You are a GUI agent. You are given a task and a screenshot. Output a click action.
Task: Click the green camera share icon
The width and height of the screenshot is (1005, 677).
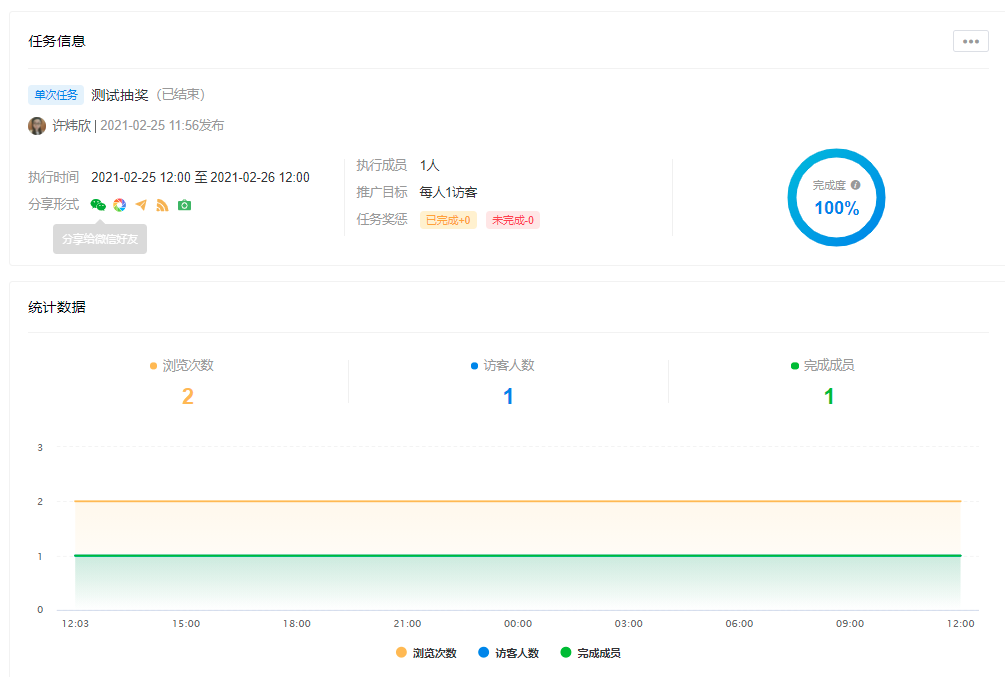pyautogui.click(x=184, y=204)
